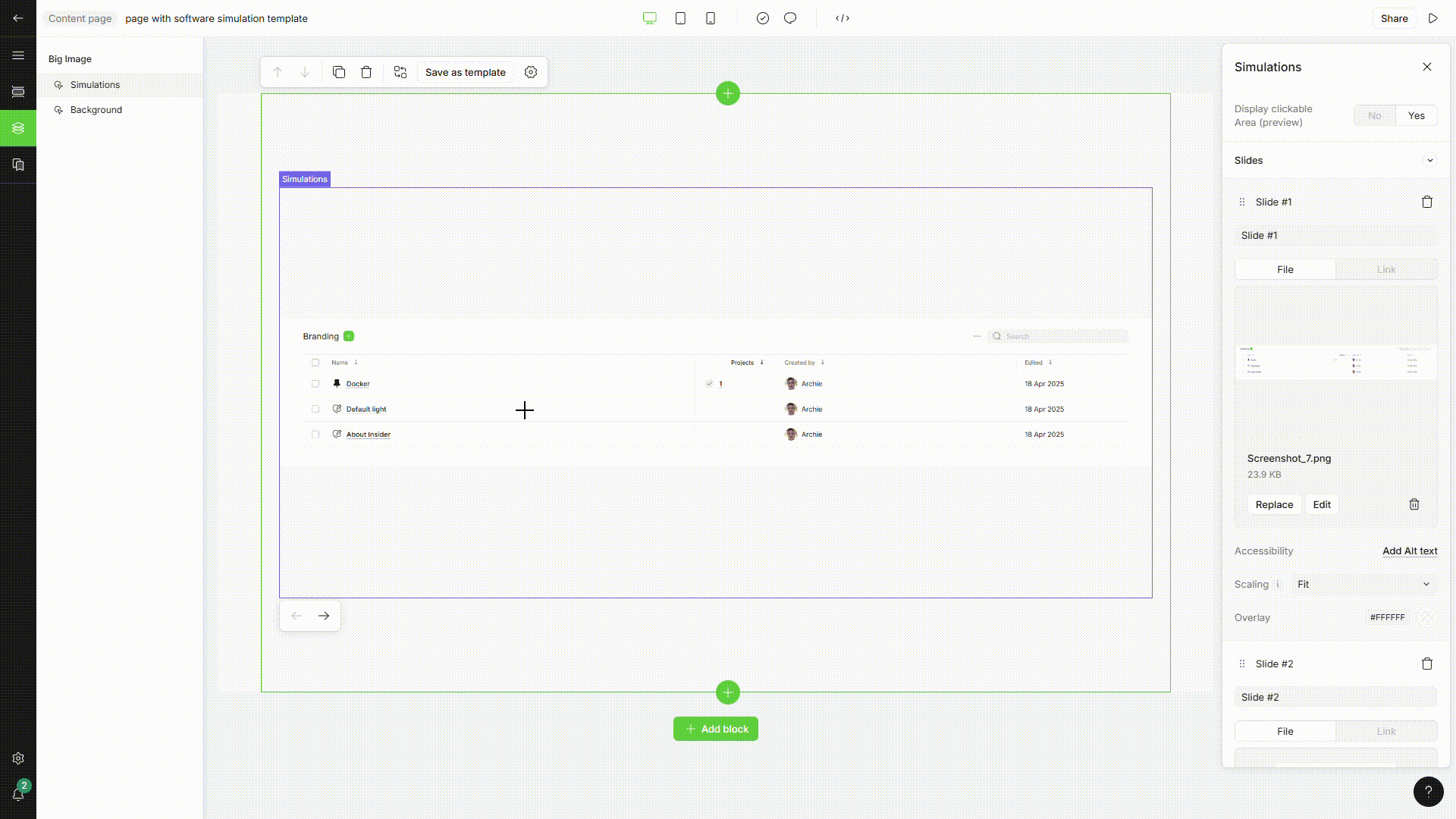Open comments speech bubble icon
The width and height of the screenshot is (1456, 819).
point(790,18)
